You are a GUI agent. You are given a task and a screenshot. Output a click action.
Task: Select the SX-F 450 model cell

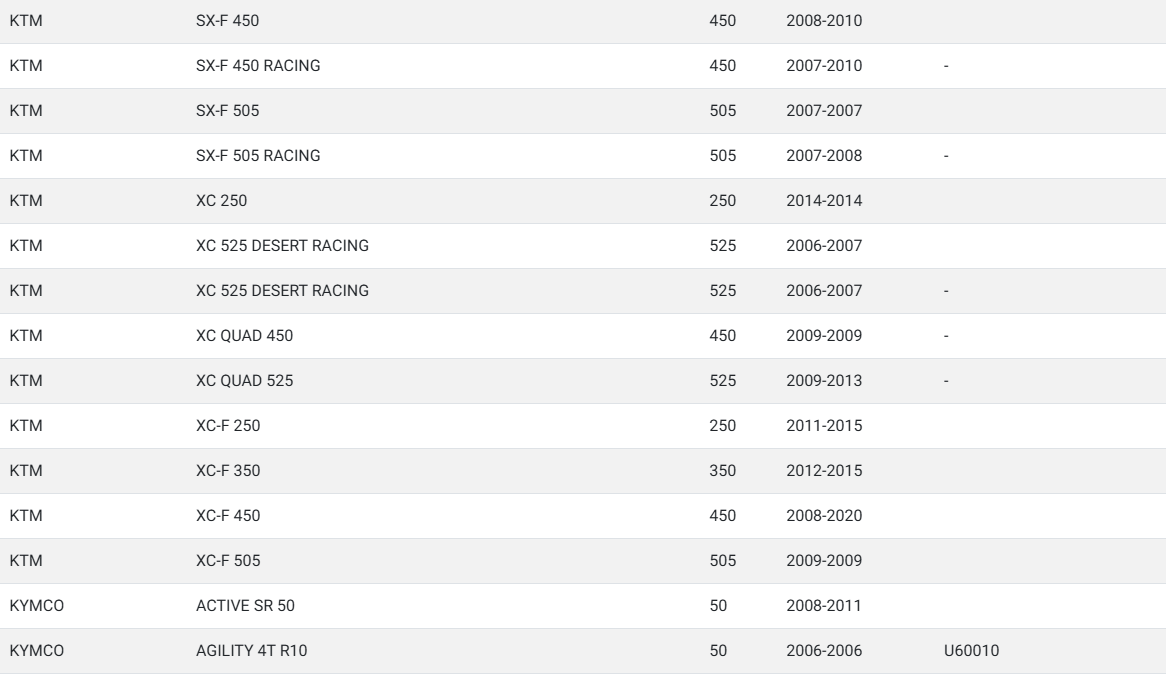click(x=228, y=21)
